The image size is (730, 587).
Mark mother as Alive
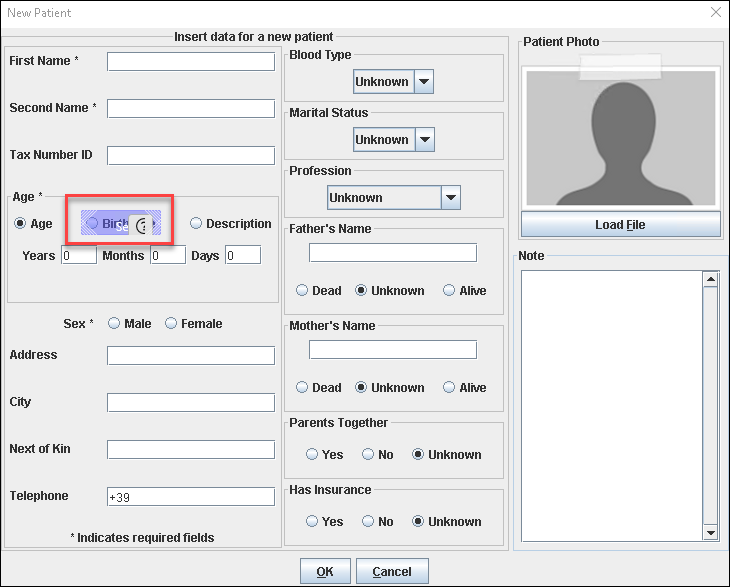coord(449,388)
